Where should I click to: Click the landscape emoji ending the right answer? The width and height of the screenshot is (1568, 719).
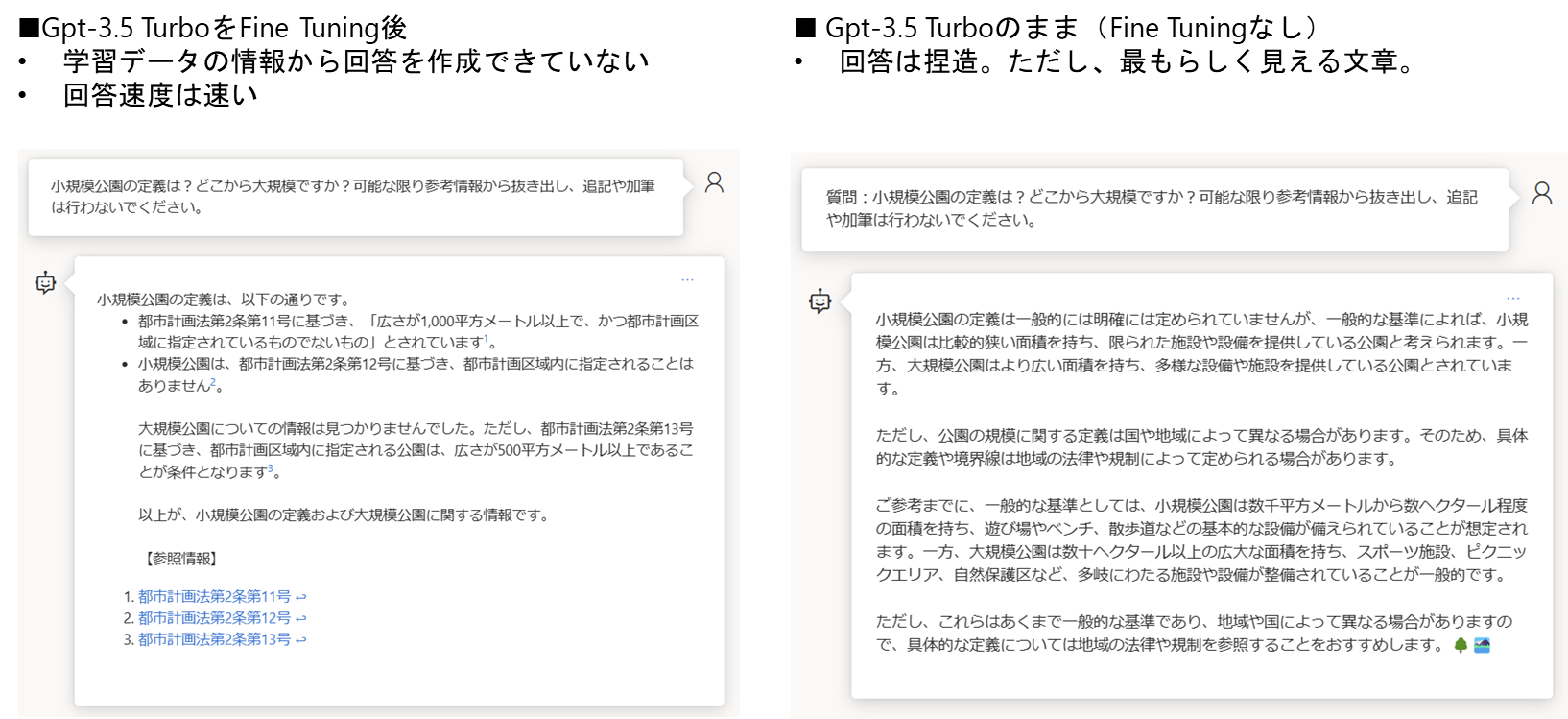tap(1482, 645)
